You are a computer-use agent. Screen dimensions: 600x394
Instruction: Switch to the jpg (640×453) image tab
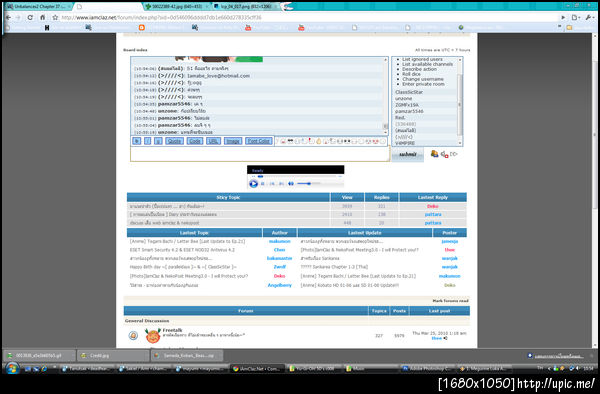tap(178, 7)
